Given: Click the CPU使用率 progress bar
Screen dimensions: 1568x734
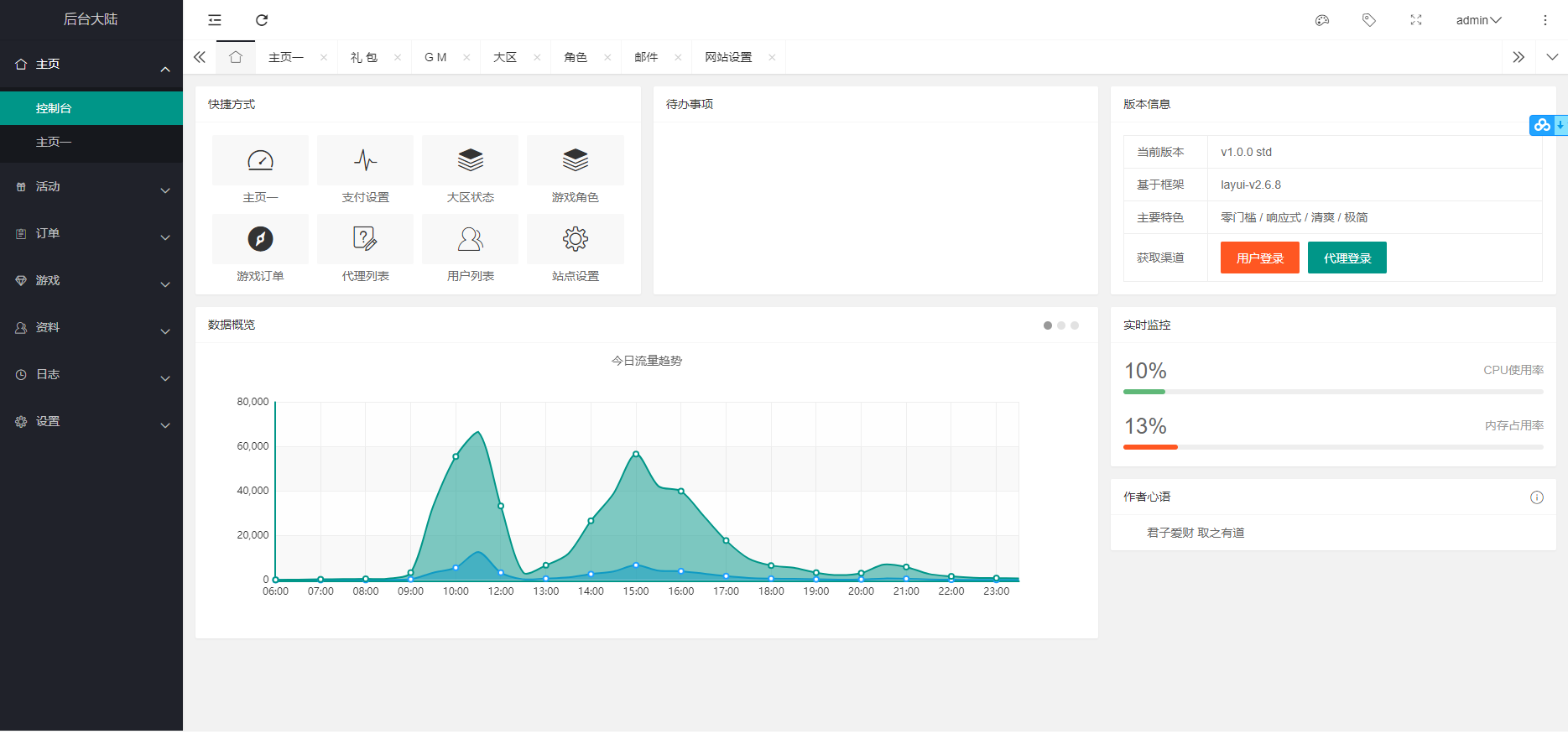Looking at the screenshot, I should (x=1333, y=392).
